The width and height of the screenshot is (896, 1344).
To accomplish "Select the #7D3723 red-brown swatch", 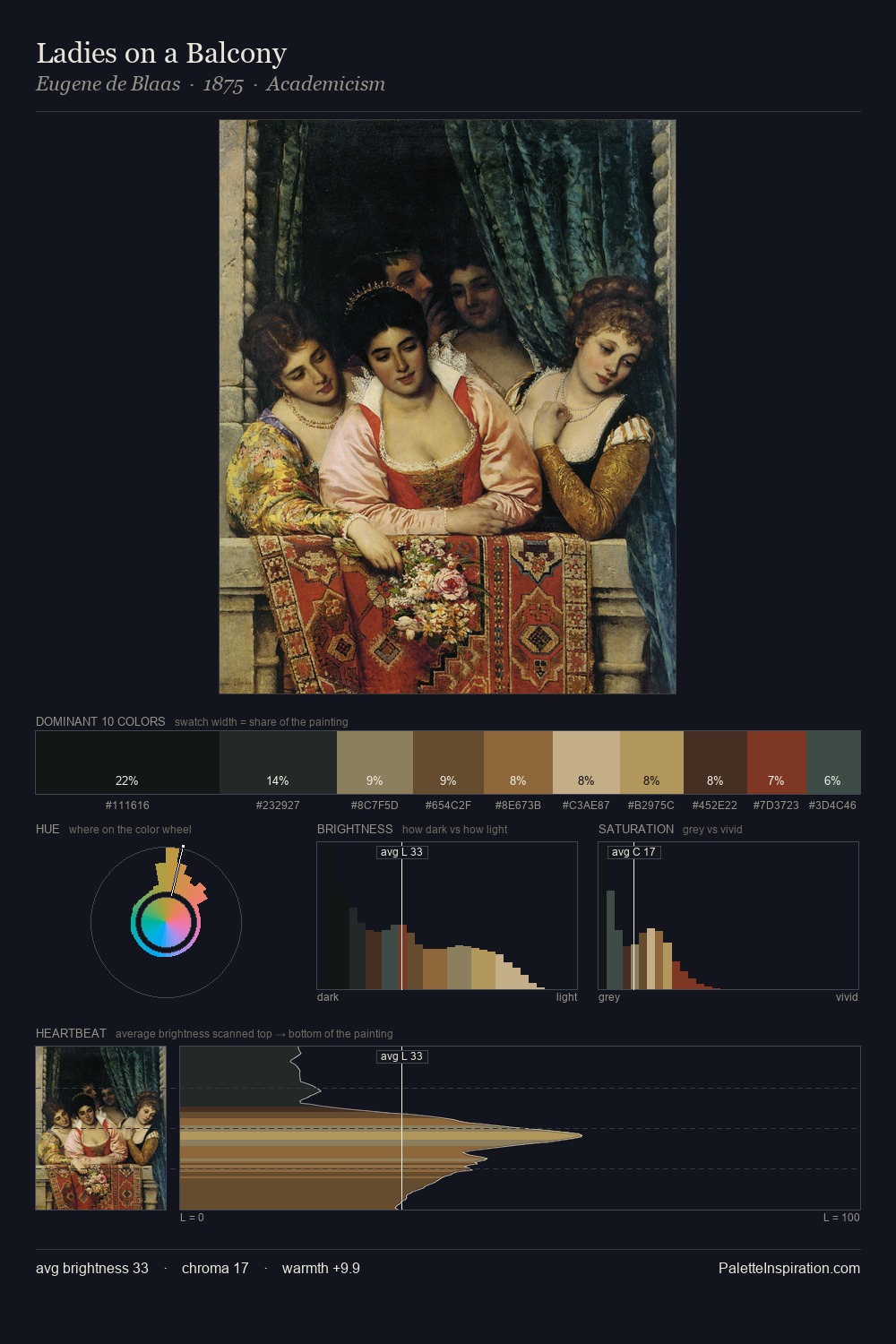I will pos(777,762).
